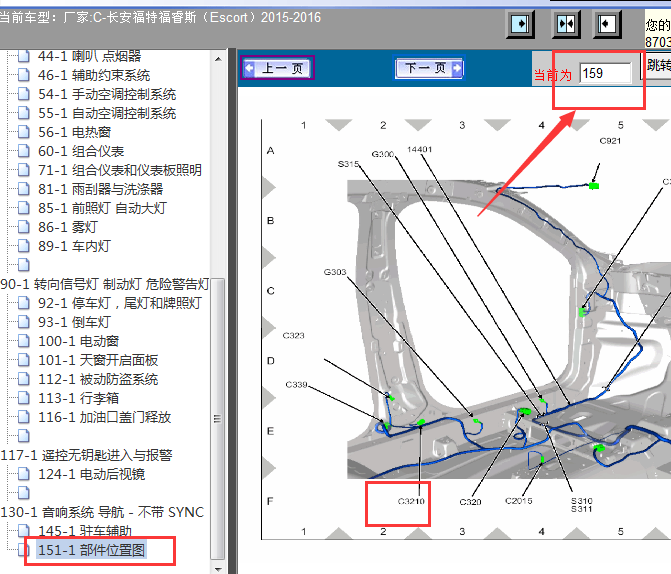Select 89-1 车内灯 entry

click(74, 246)
